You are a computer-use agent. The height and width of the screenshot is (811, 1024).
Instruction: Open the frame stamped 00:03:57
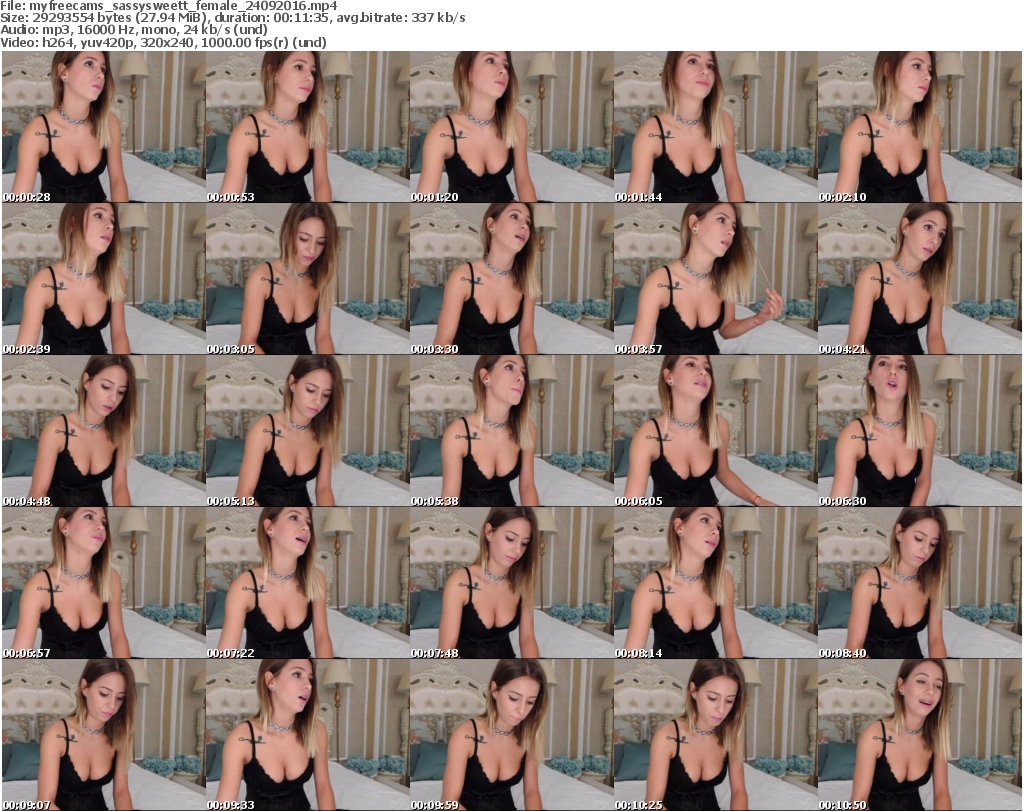click(715, 279)
